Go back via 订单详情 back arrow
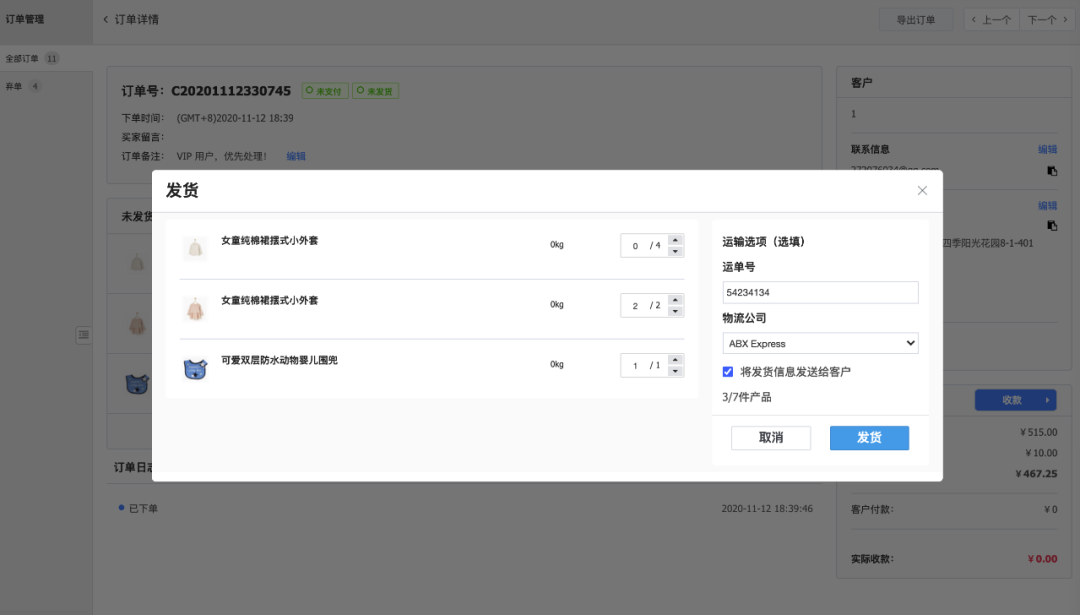 point(105,19)
